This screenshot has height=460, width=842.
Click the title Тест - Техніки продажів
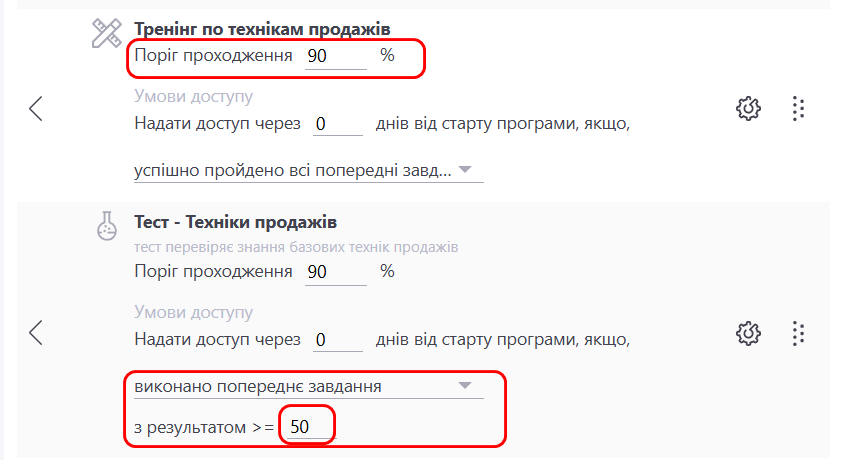(235, 222)
